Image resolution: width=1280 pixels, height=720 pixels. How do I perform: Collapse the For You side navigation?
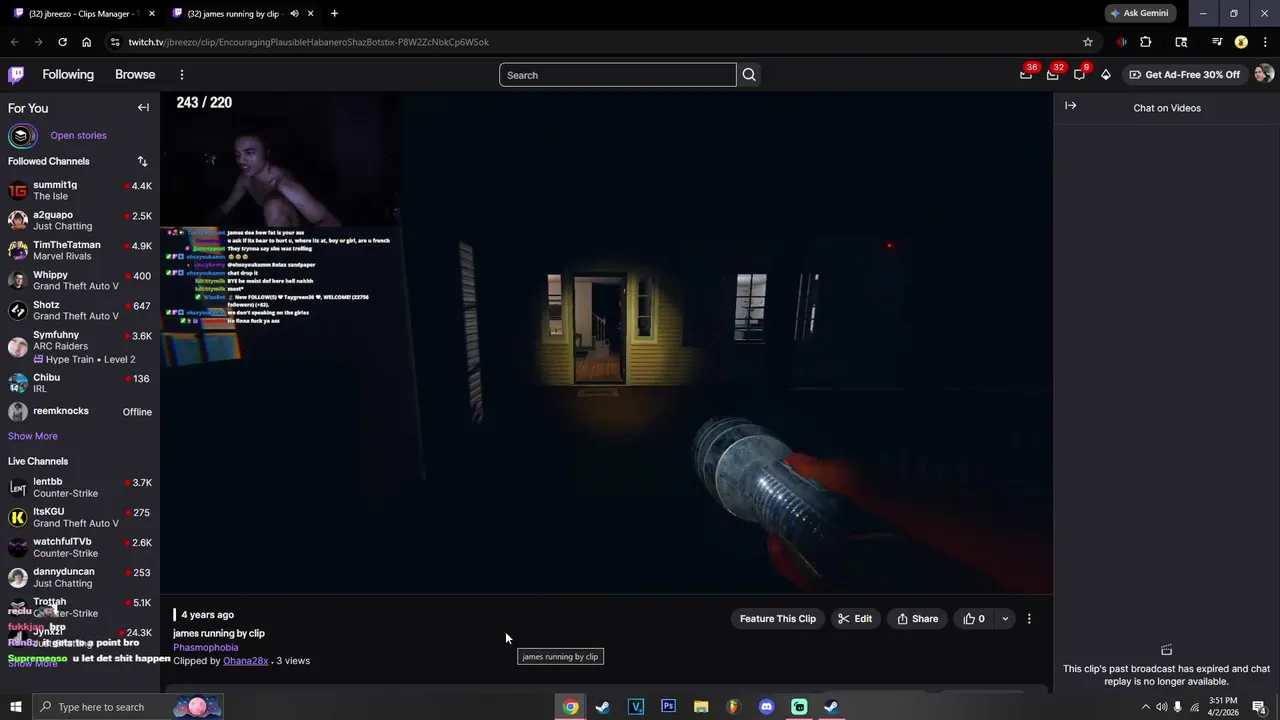(143, 108)
